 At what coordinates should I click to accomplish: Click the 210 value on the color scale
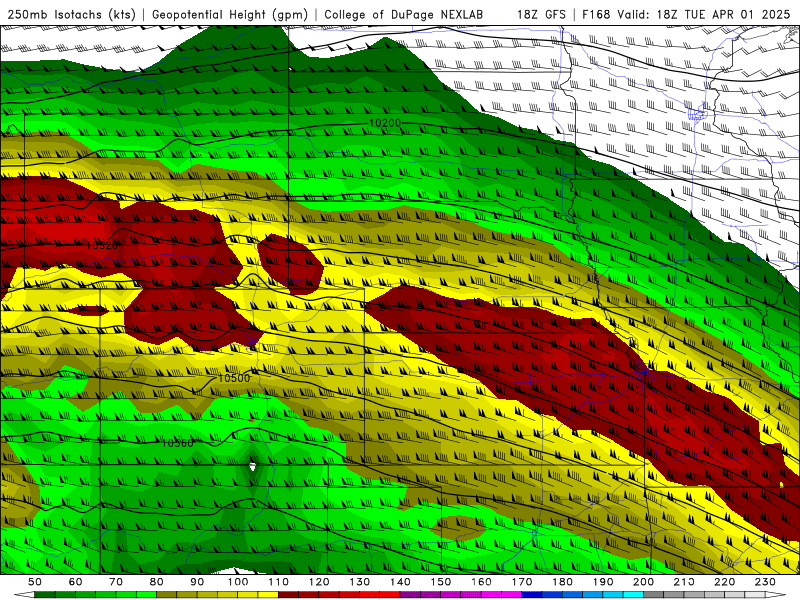point(684,582)
